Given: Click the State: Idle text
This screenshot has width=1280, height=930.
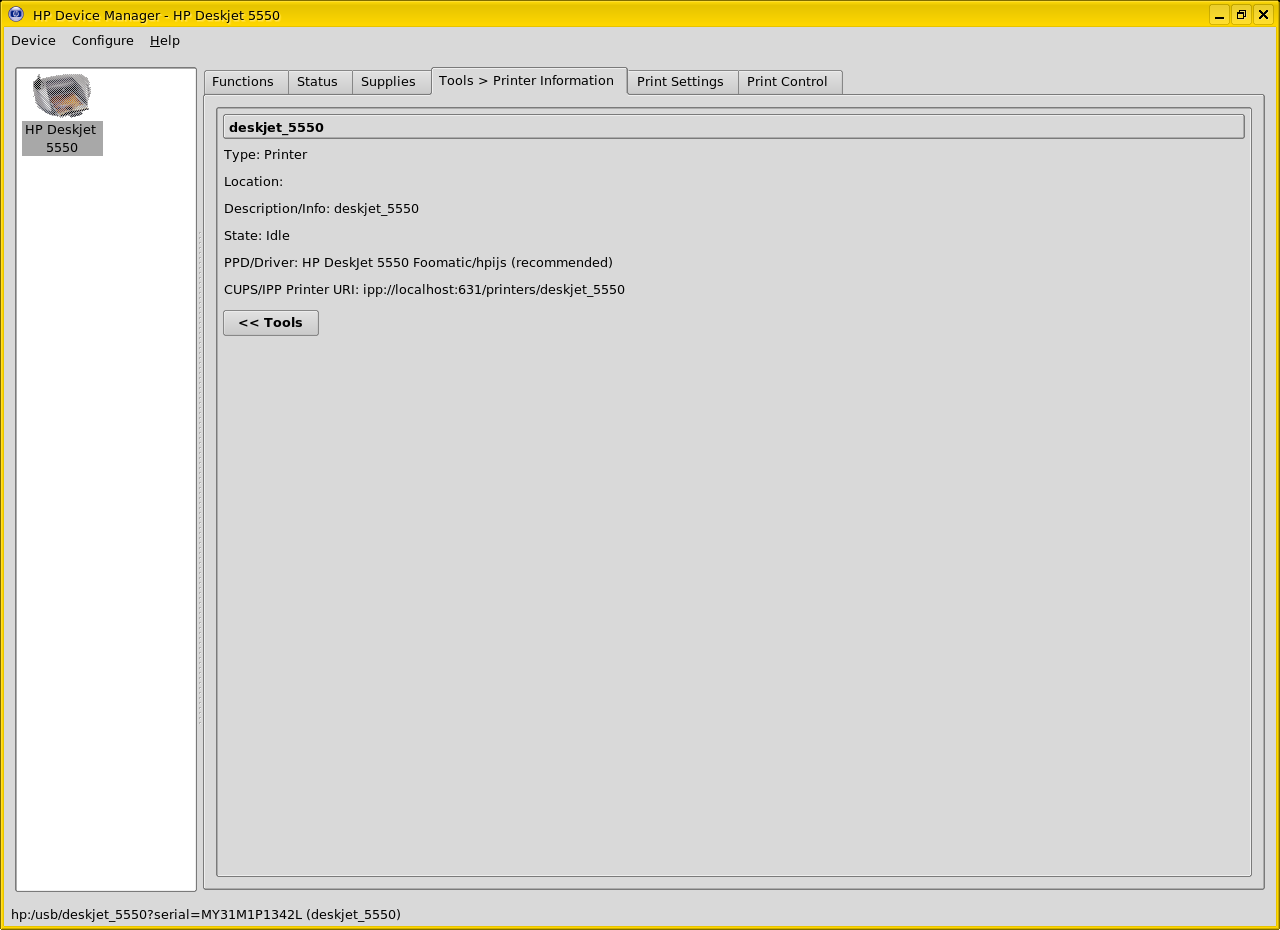Looking at the screenshot, I should (257, 236).
